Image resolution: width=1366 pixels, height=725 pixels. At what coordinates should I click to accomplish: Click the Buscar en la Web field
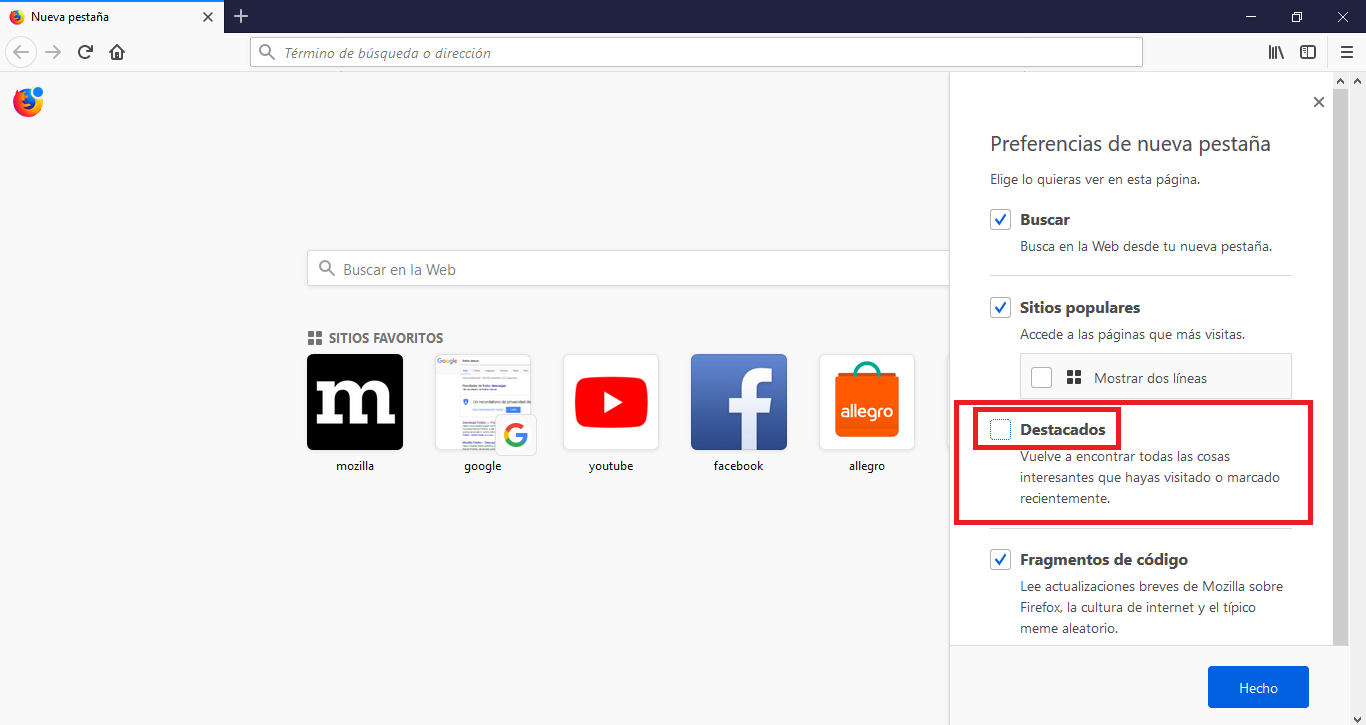click(x=628, y=269)
